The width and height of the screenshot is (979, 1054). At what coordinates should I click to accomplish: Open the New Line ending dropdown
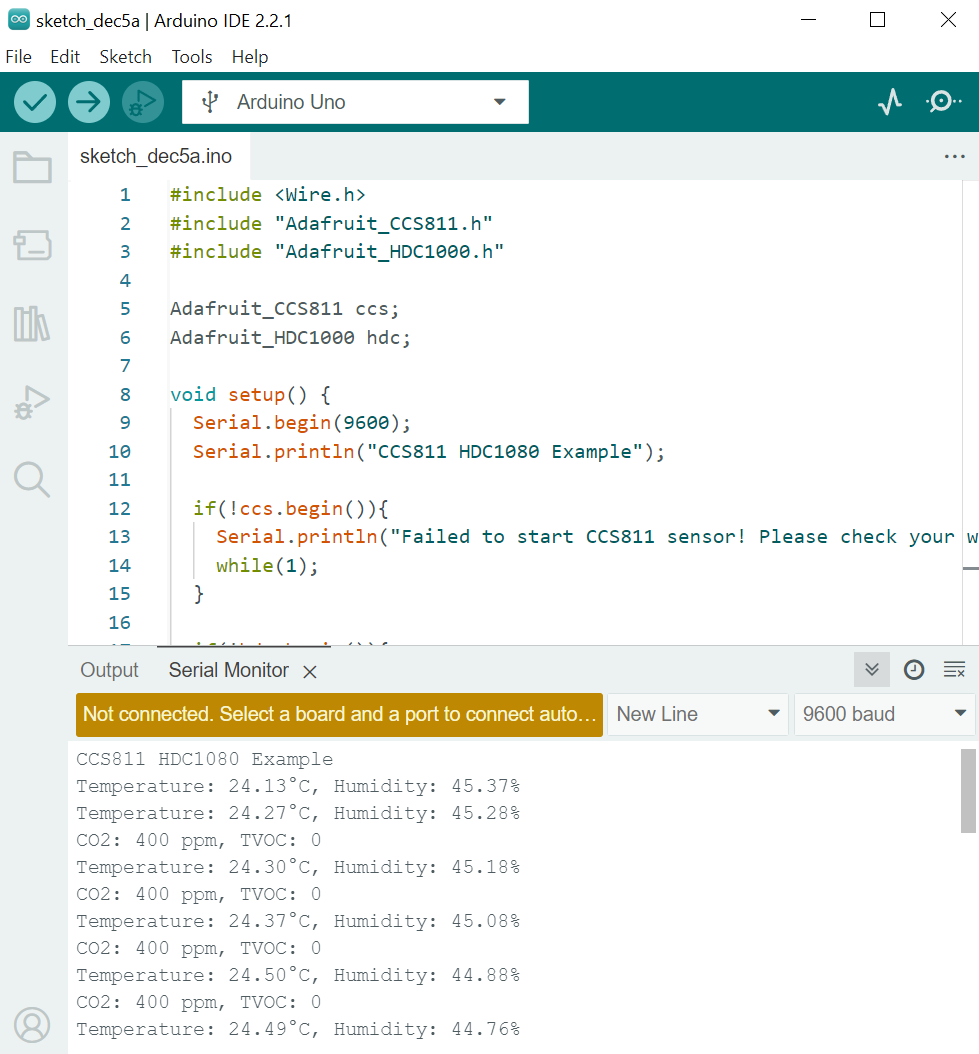click(697, 714)
